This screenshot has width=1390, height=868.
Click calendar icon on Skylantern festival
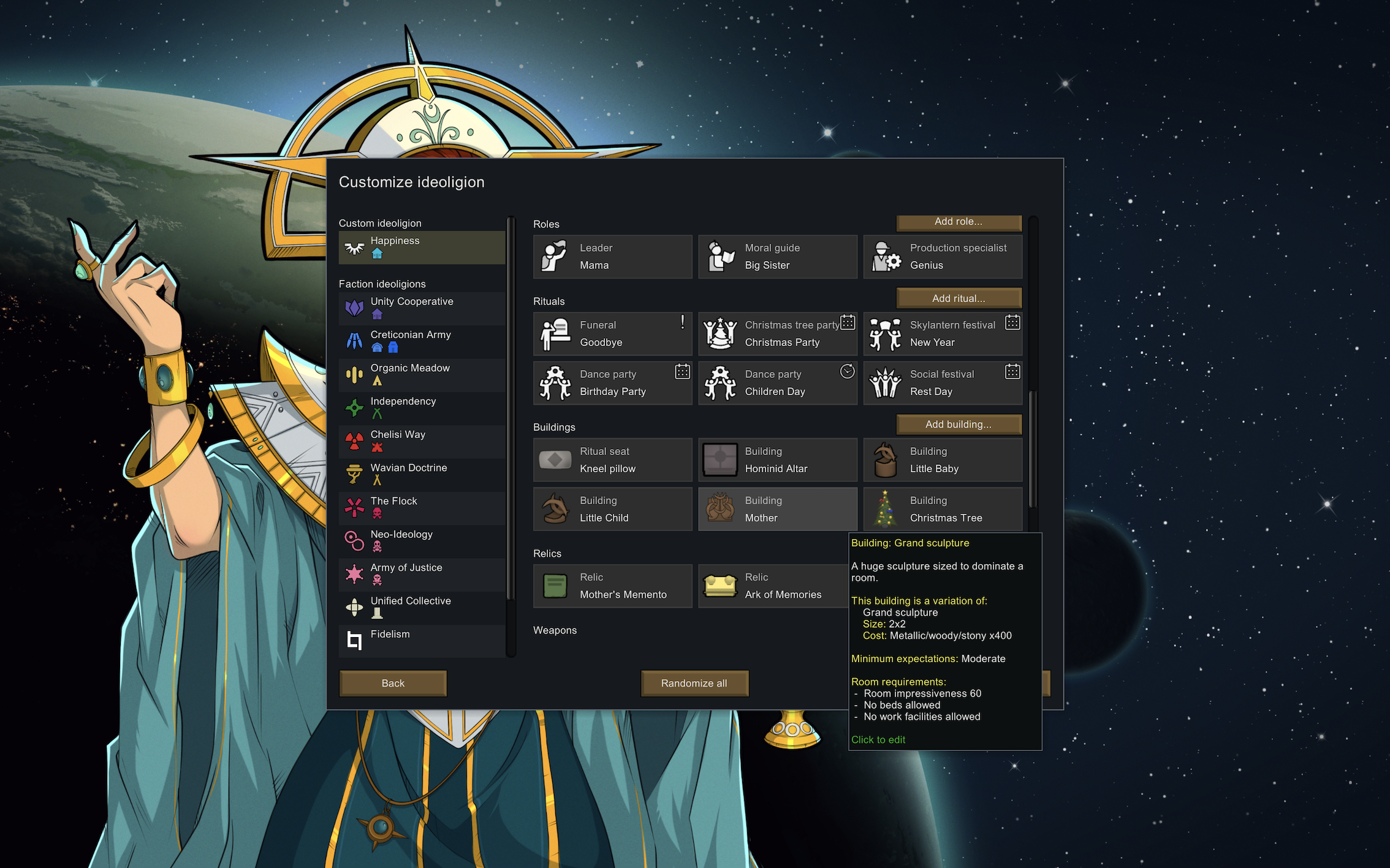click(x=1012, y=323)
